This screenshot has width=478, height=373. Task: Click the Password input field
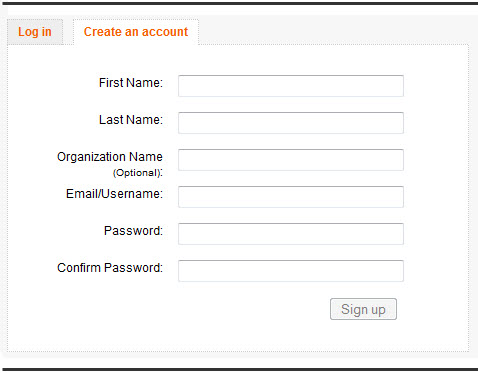click(x=291, y=234)
